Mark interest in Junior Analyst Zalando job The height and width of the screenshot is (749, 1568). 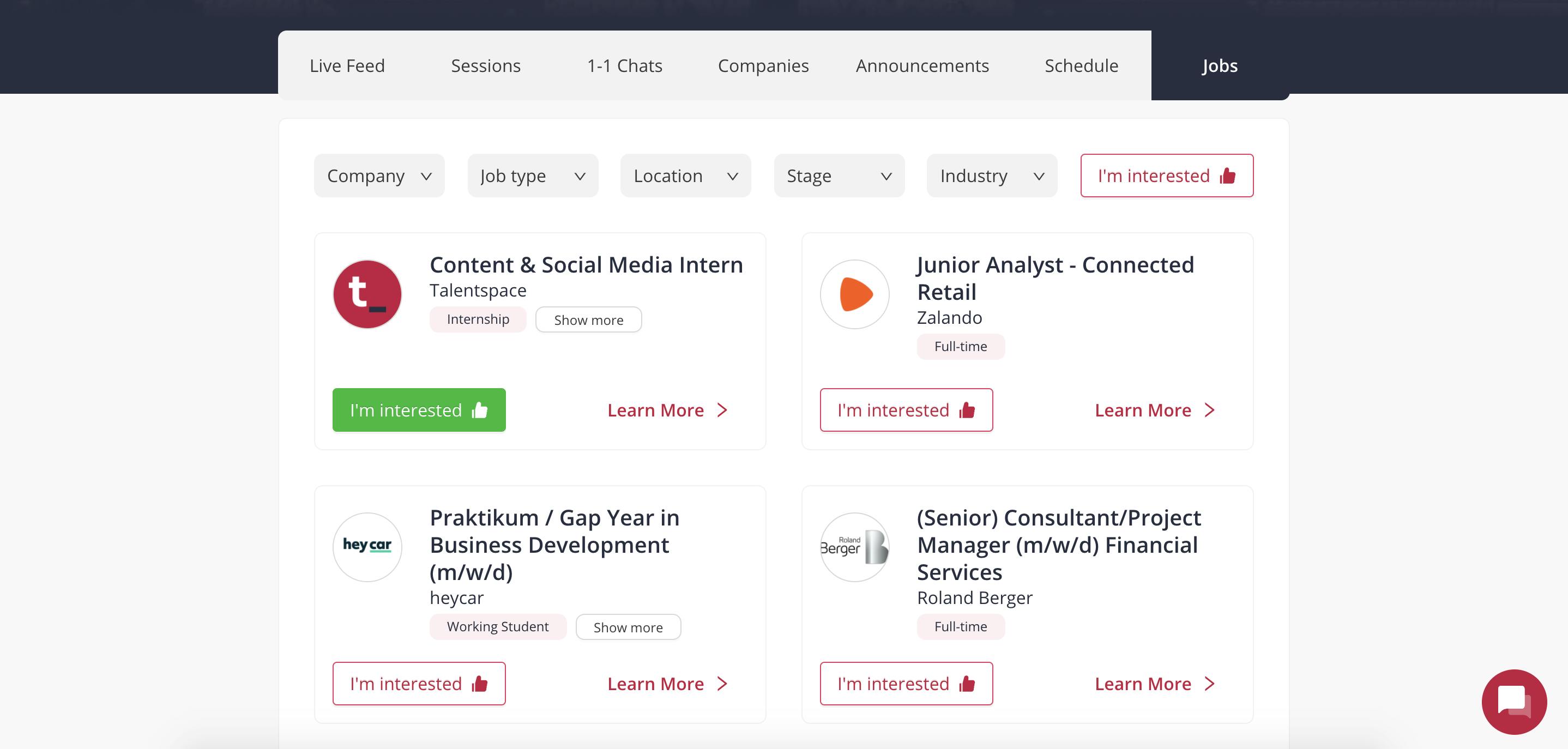(x=906, y=410)
